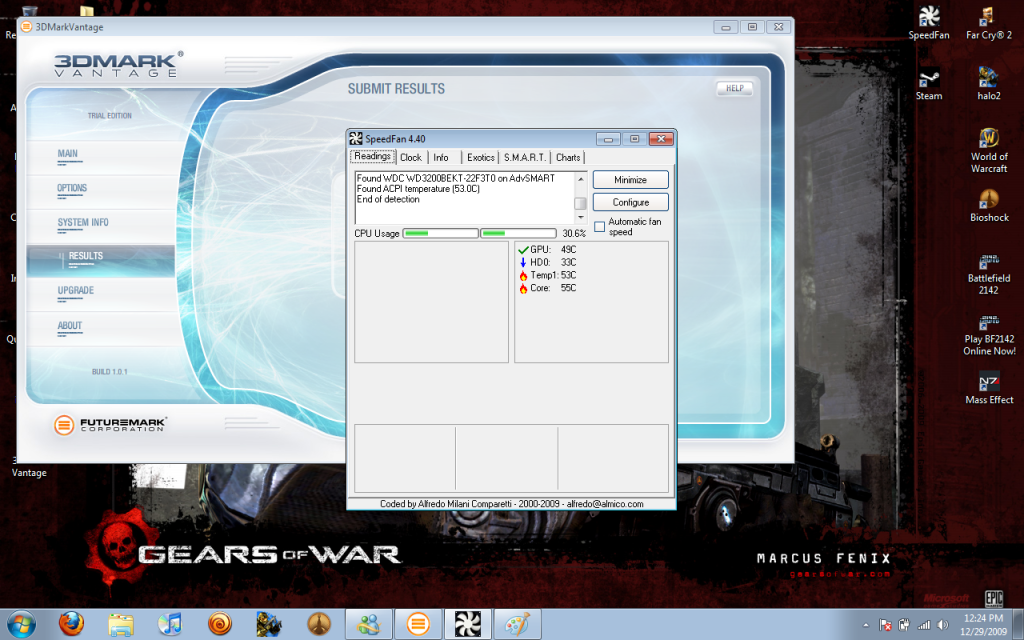Launch iTunes from the taskbar
This screenshot has width=1024, height=640.
click(x=170, y=624)
